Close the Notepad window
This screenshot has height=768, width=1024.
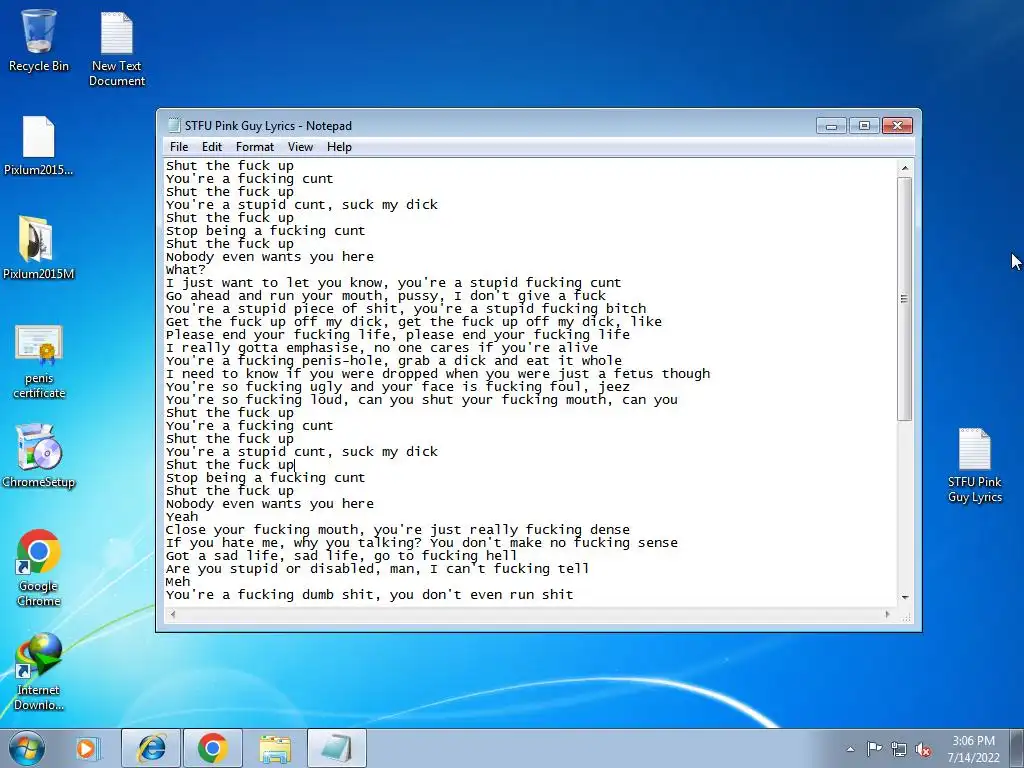[x=897, y=125]
